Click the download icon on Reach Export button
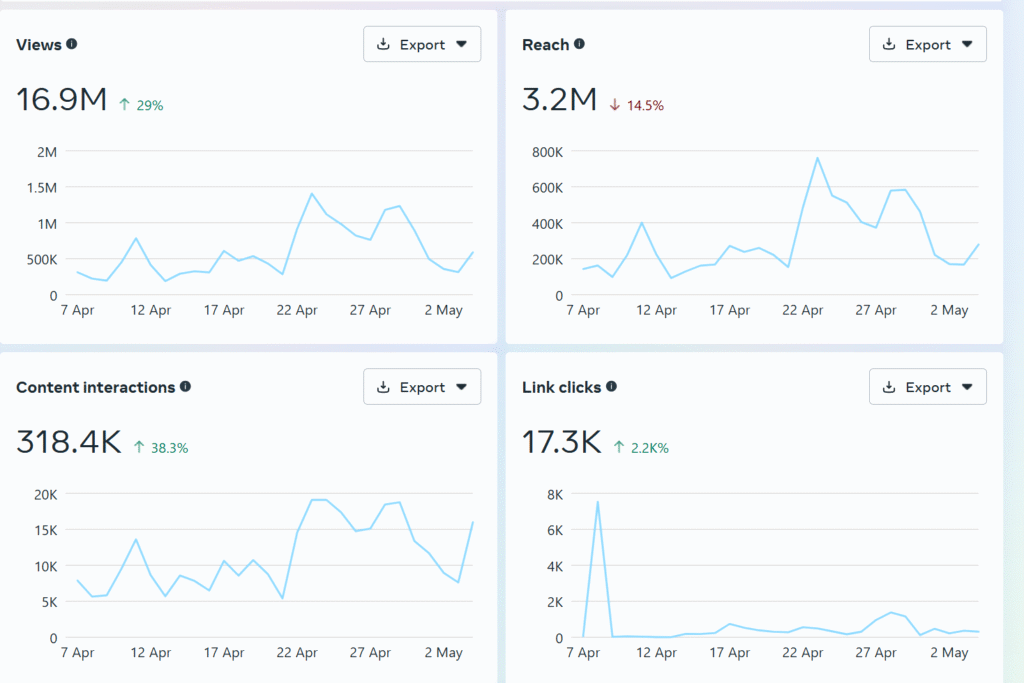 [889, 44]
